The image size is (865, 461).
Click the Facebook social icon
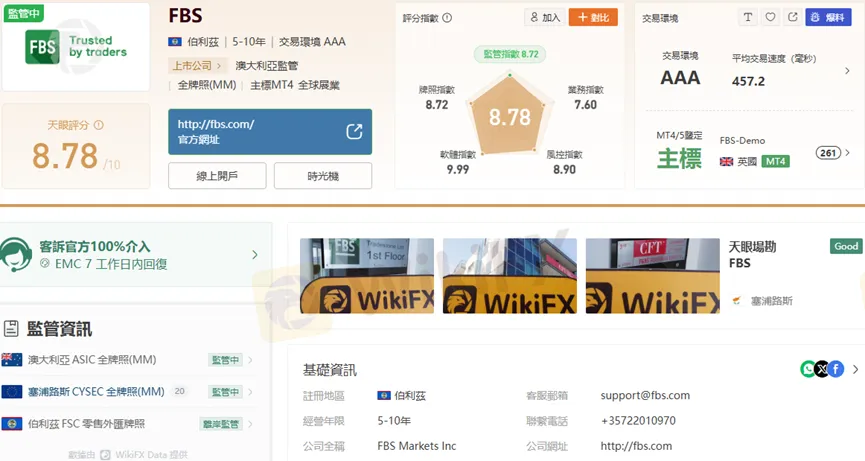(836, 369)
